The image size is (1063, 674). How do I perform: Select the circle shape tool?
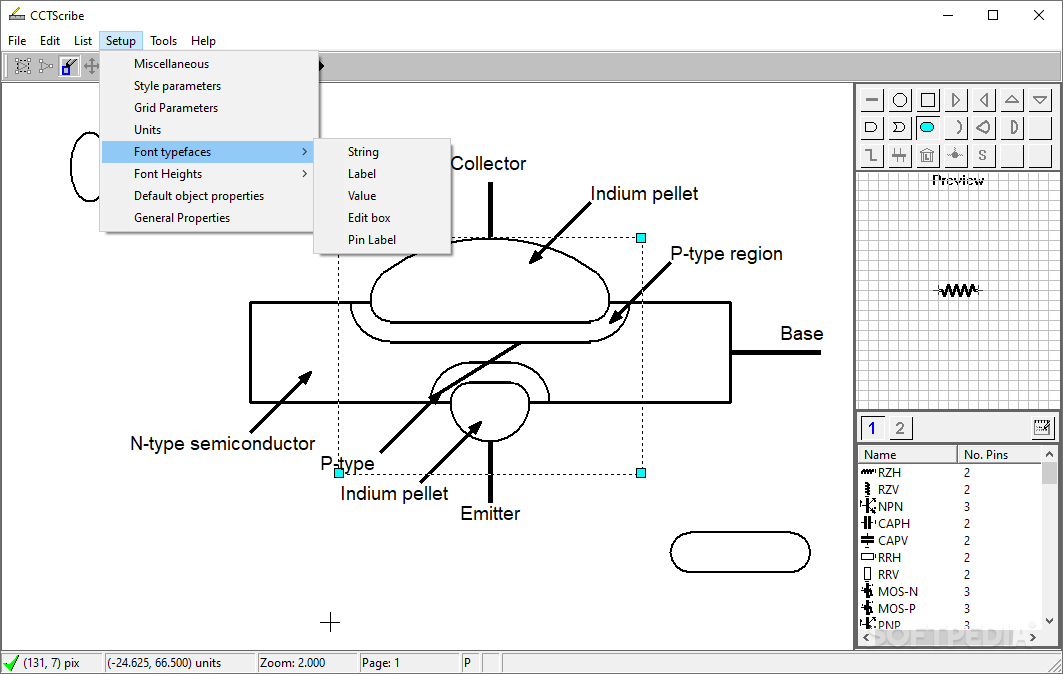900,100
